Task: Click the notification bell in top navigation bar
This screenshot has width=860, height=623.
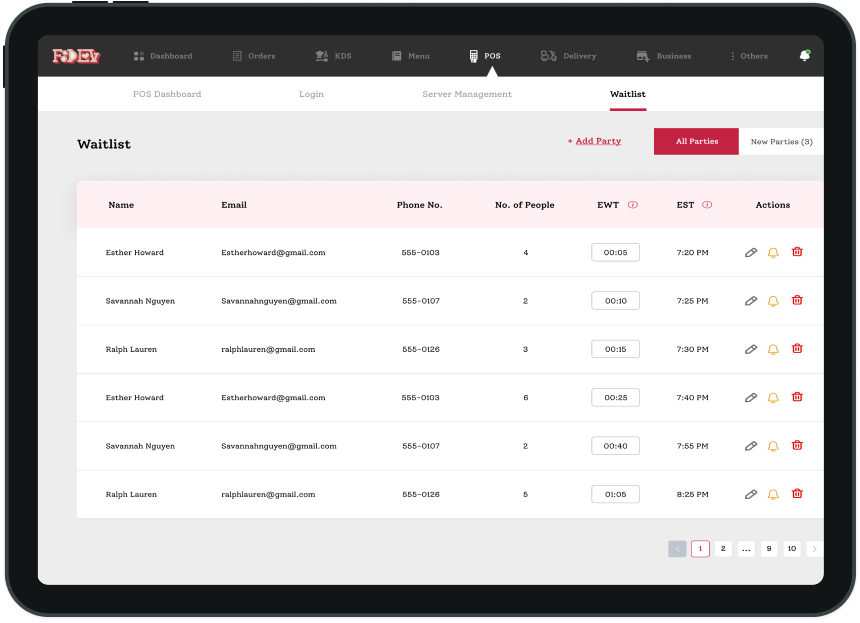Action: 804,56
